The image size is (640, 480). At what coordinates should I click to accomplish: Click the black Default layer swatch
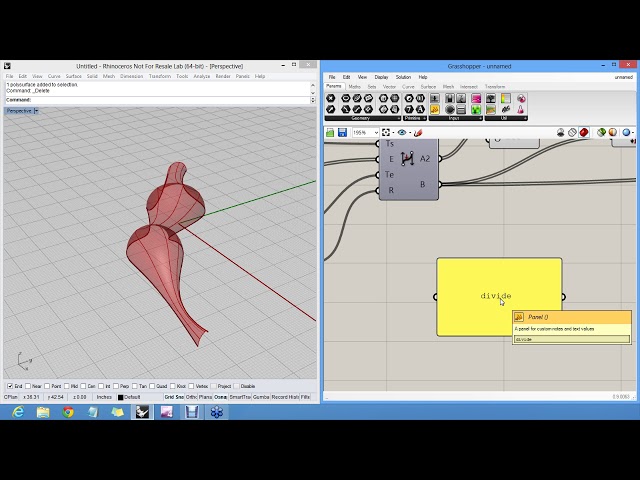pos(120,397)
